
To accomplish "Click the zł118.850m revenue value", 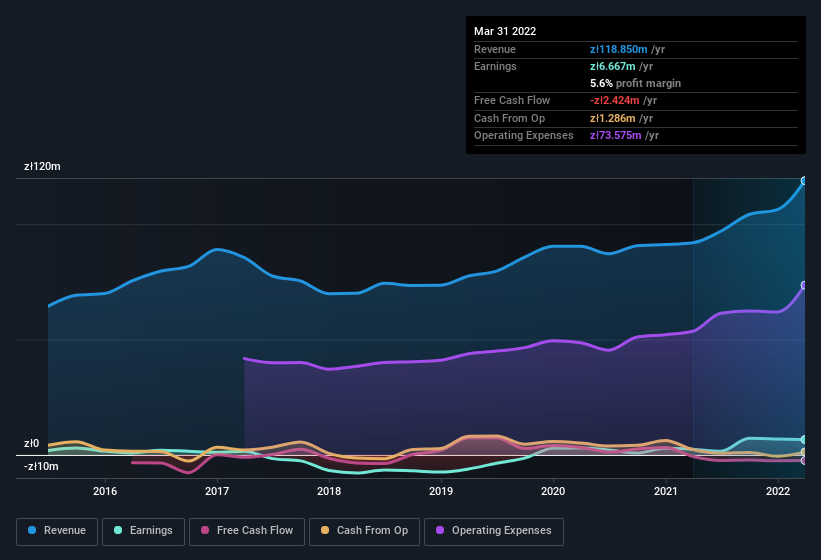I will (618, 49).
